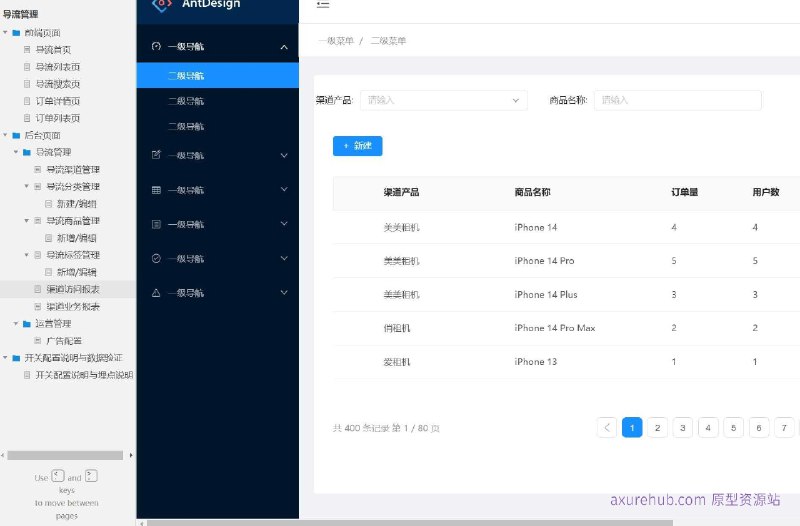Click the dashboard icon of the expanded 一级导航
This screenshot has height=526, width=800.
(156, 46)
